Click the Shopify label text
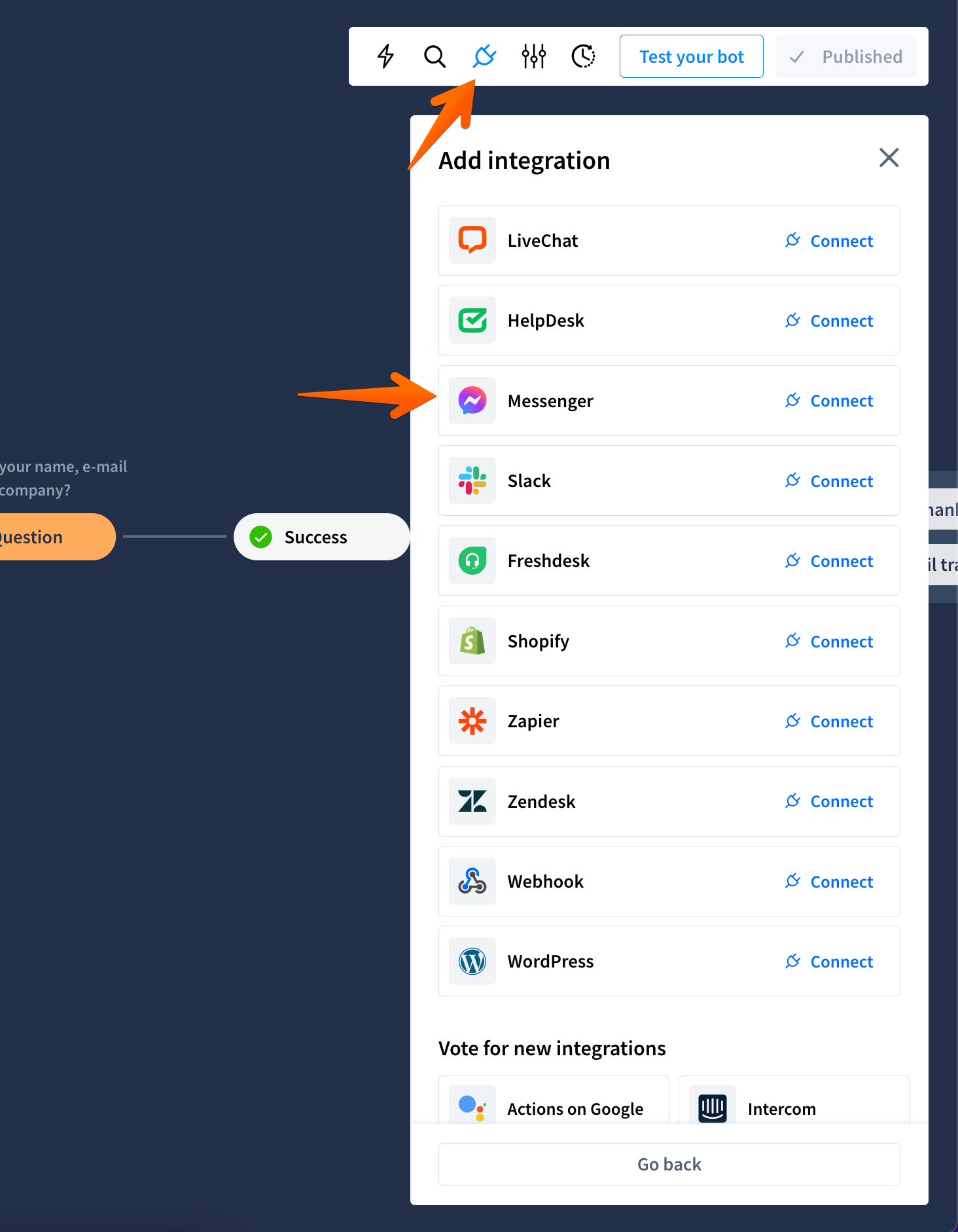Screen dimensions: 958x1232 click(539, 642)
